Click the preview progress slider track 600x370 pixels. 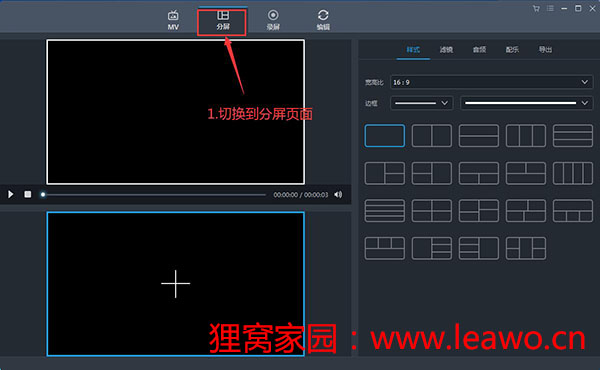(154, 195)
